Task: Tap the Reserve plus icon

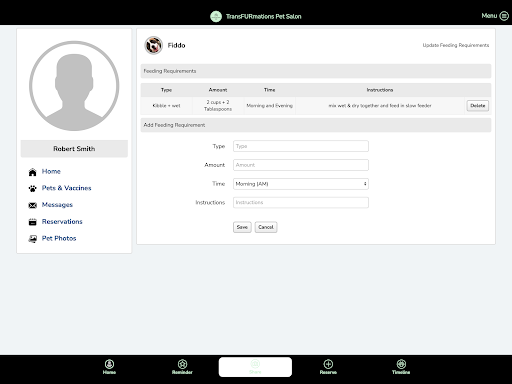Action: pyautogui.click(x=328, y=364)
